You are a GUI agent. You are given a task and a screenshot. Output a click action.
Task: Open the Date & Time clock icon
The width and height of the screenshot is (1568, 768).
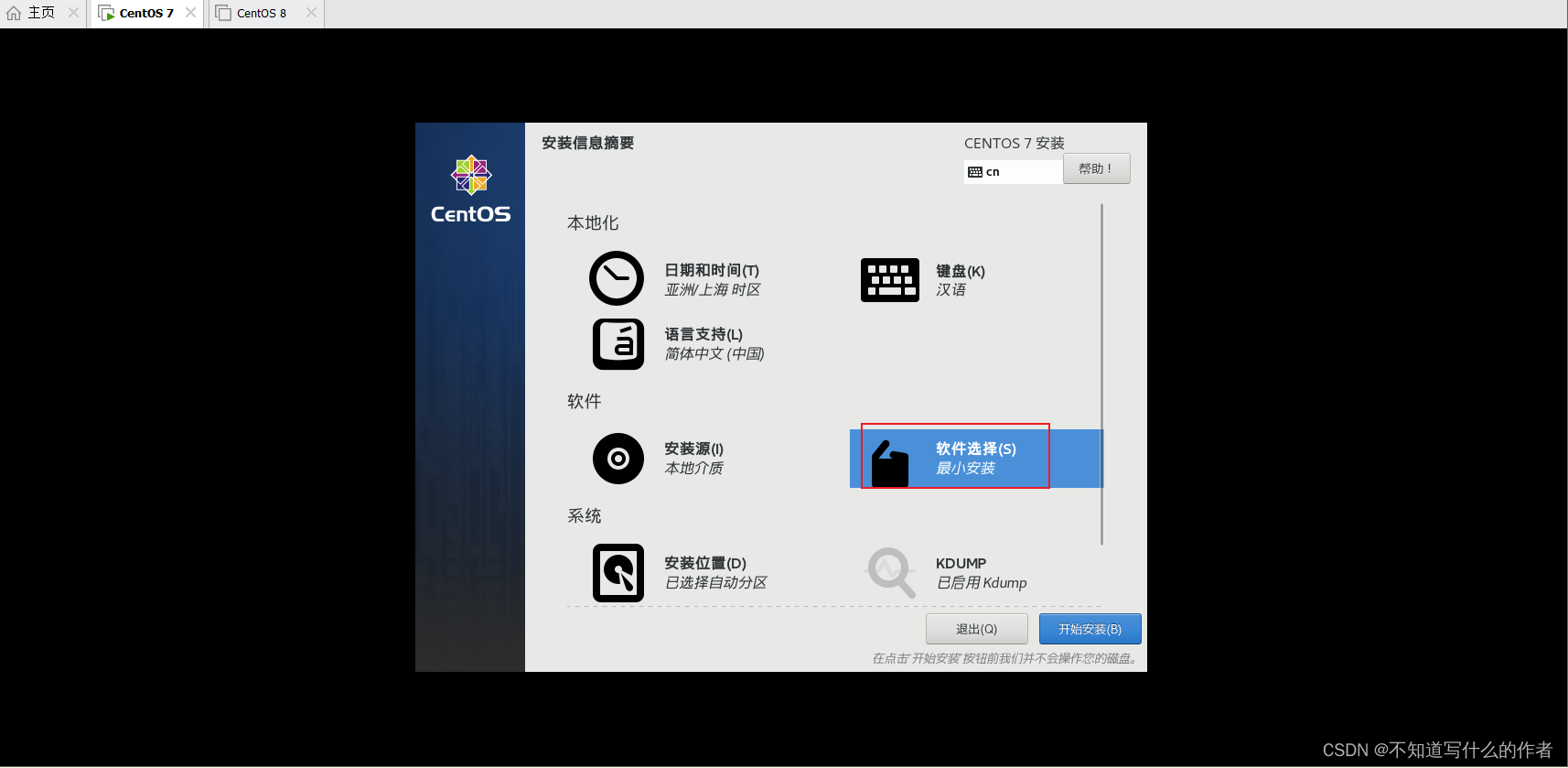(x=617, y=278)
